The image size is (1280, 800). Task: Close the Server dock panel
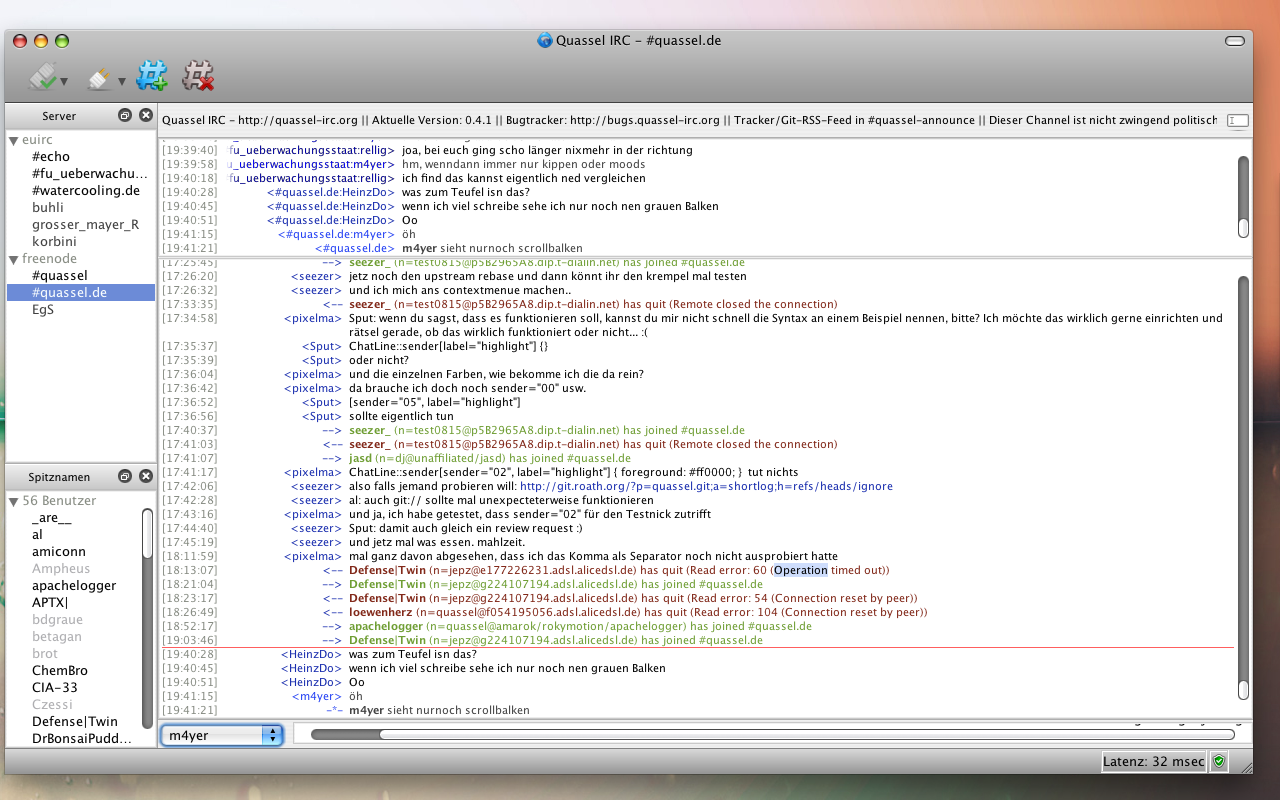[146, 116]
